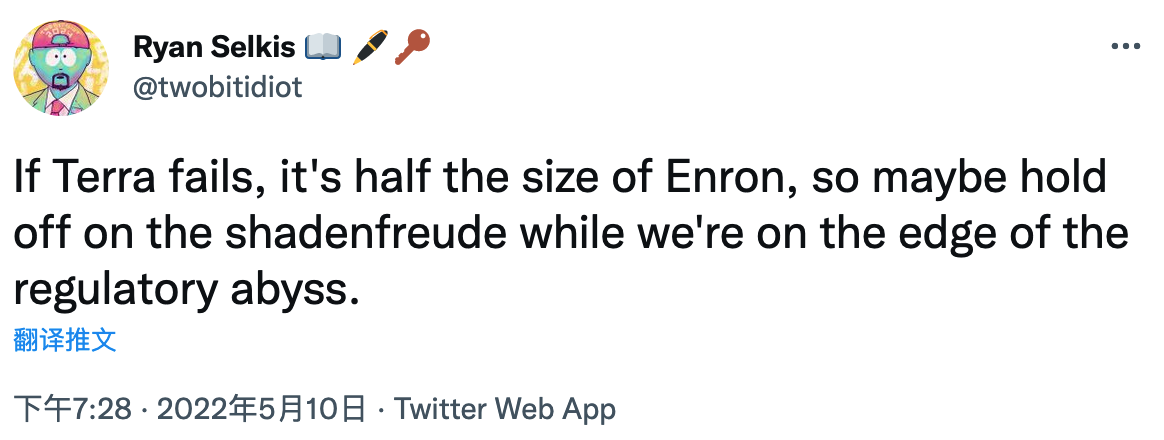
Task: Click the 翻译推文 translate tweet link
Action: 65,341
